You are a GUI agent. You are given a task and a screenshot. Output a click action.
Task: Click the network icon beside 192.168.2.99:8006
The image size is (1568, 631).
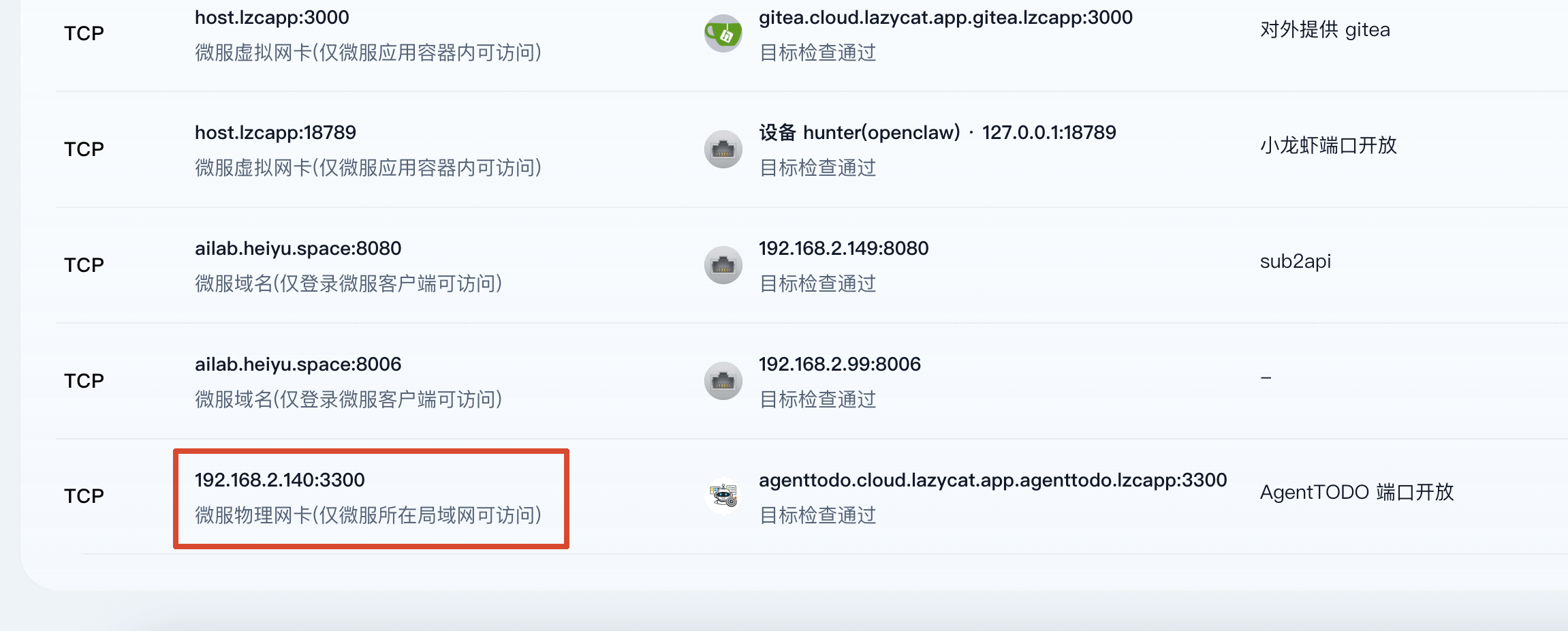click(723, 381)
